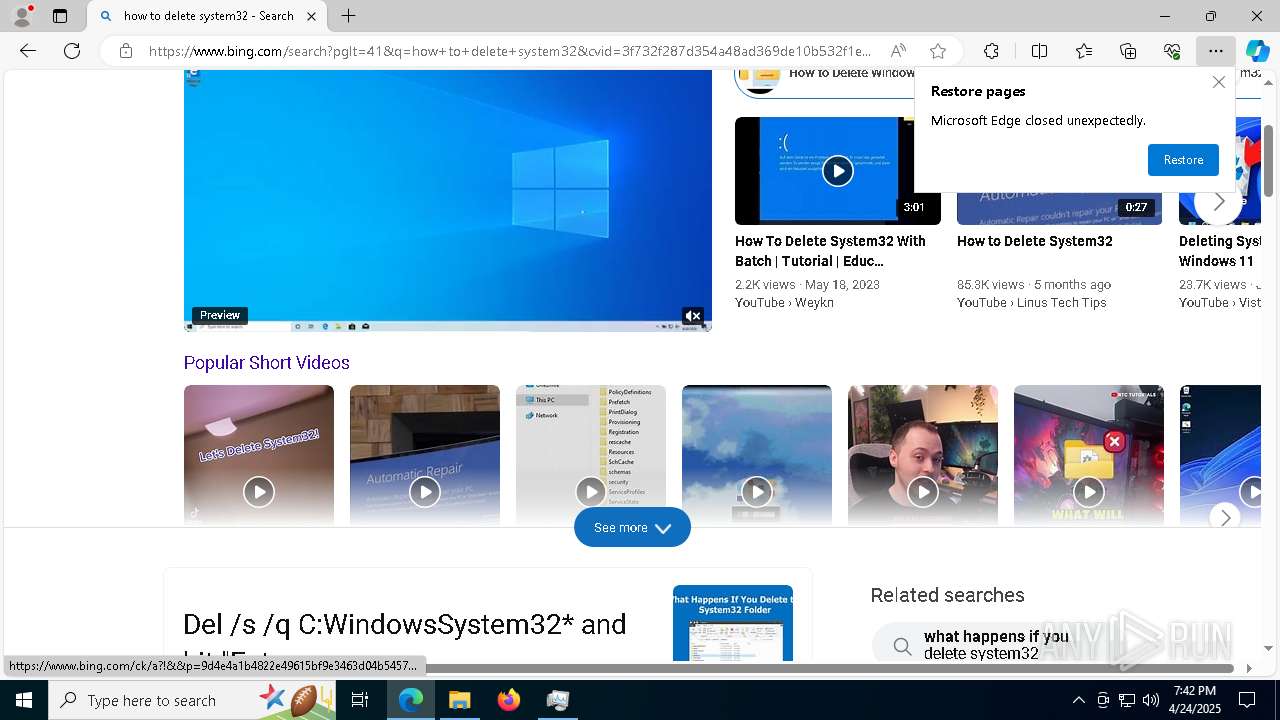
Task: Open Task View on taskbar
Action: (361, 700)
